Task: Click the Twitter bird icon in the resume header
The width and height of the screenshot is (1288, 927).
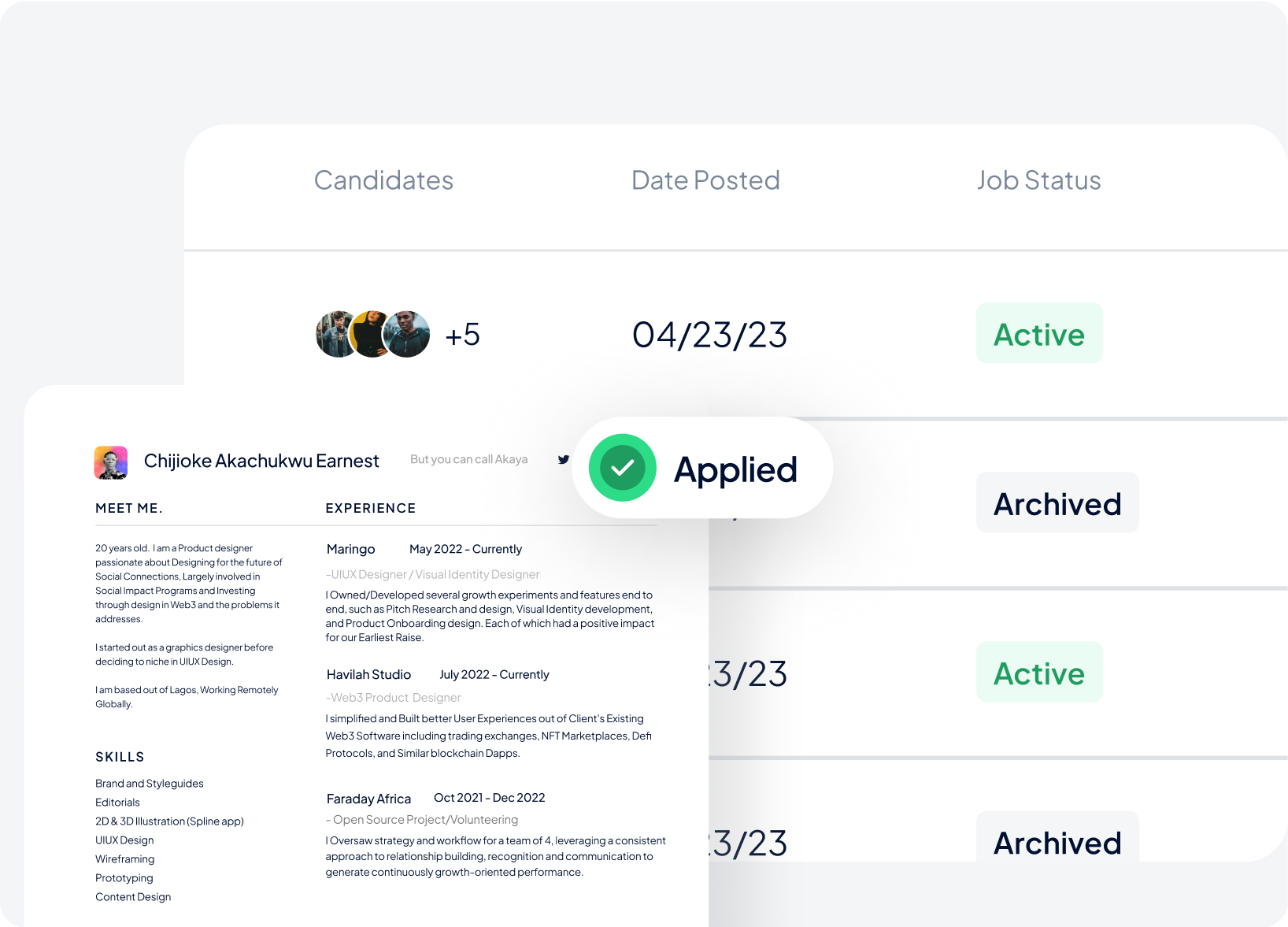Action: pos(564,459)
